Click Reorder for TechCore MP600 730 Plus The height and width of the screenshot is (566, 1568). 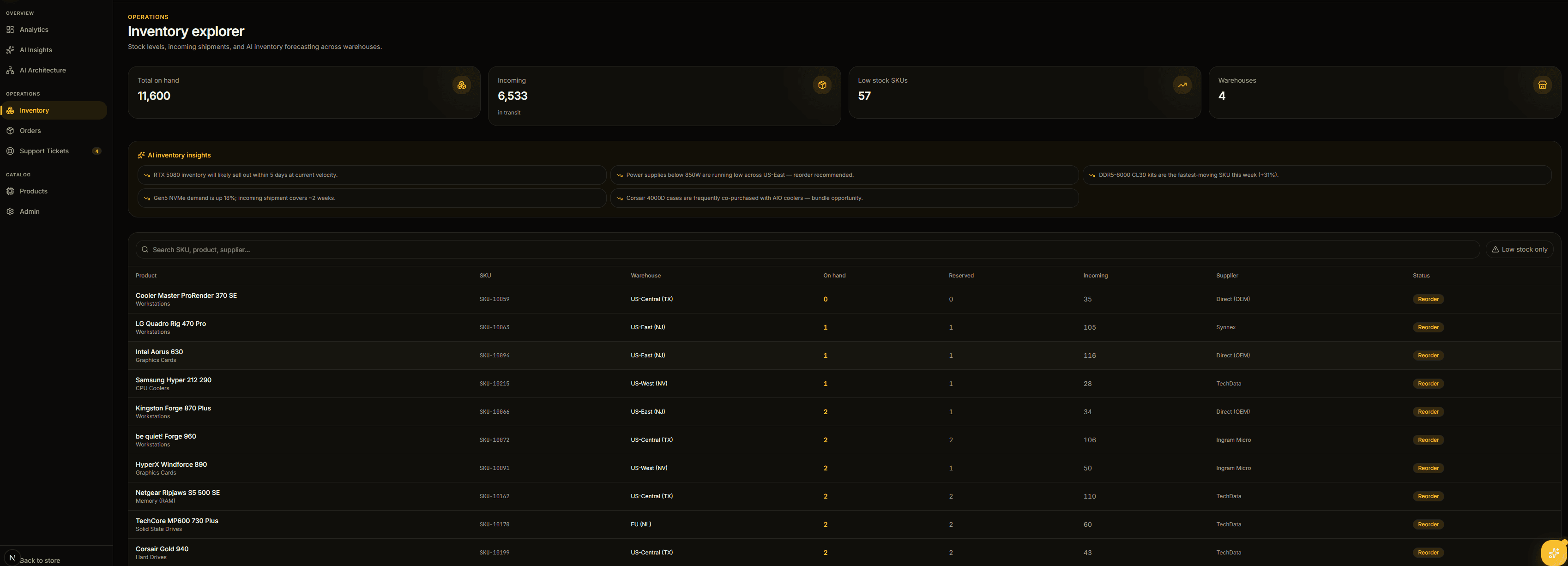coord(1428,524)
